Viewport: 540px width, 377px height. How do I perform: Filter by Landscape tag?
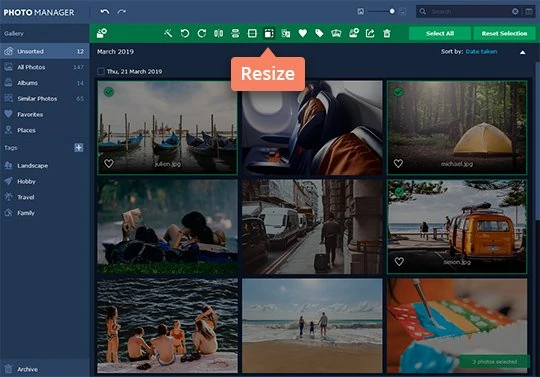tap(44, 166)
